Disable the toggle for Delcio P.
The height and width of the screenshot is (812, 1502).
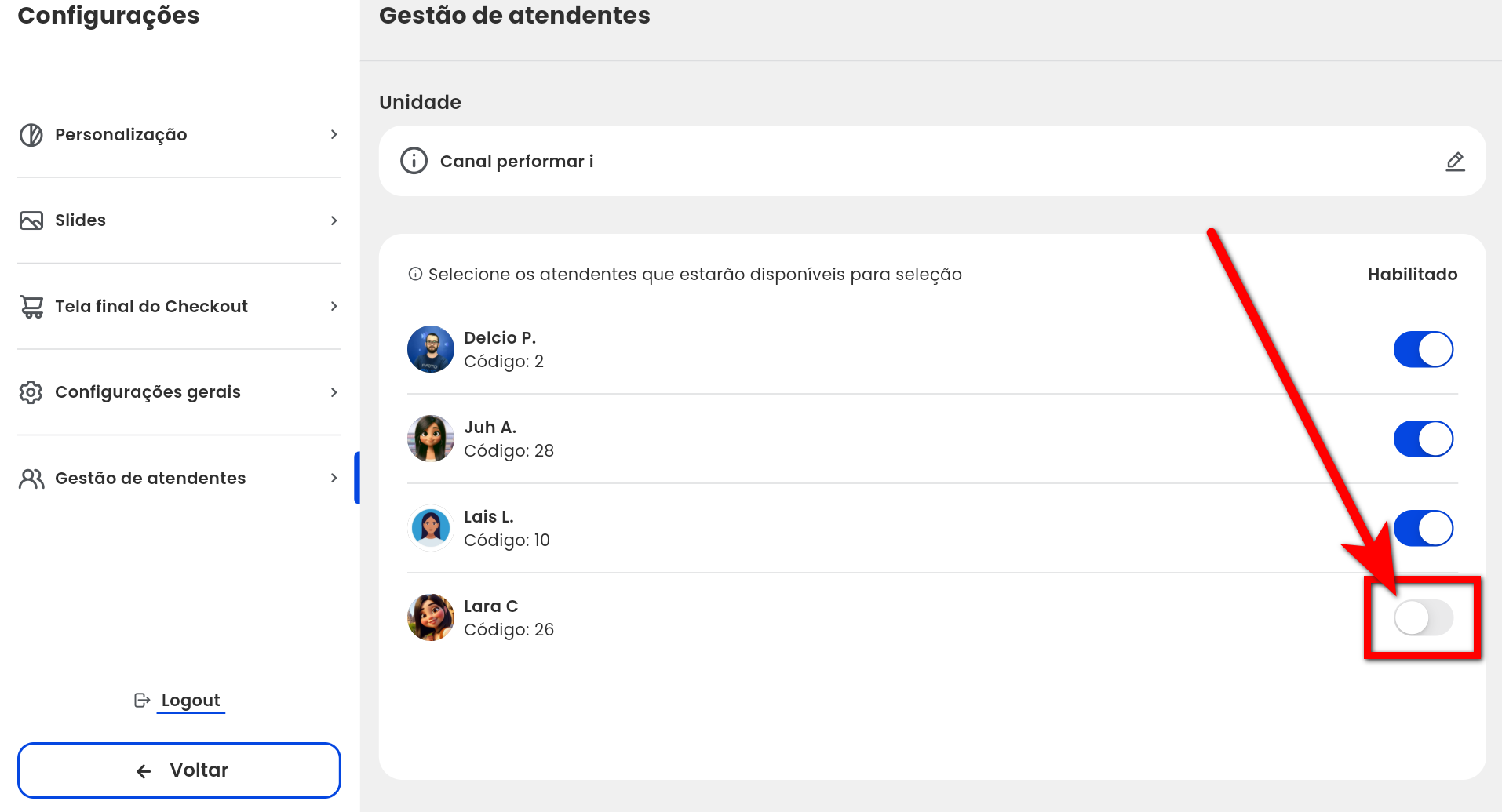pos(1423,349)
